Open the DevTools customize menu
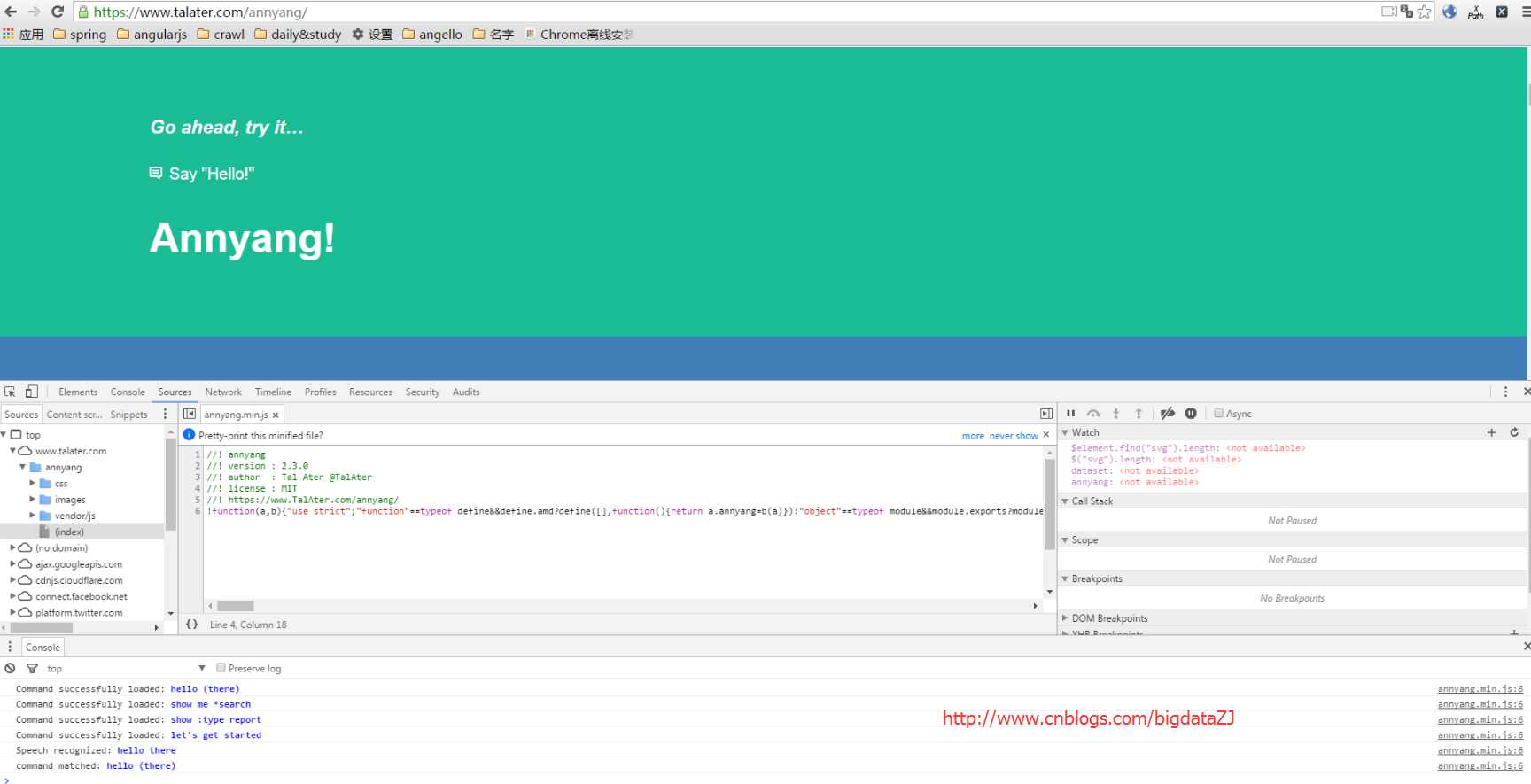 coord(1505,392)
